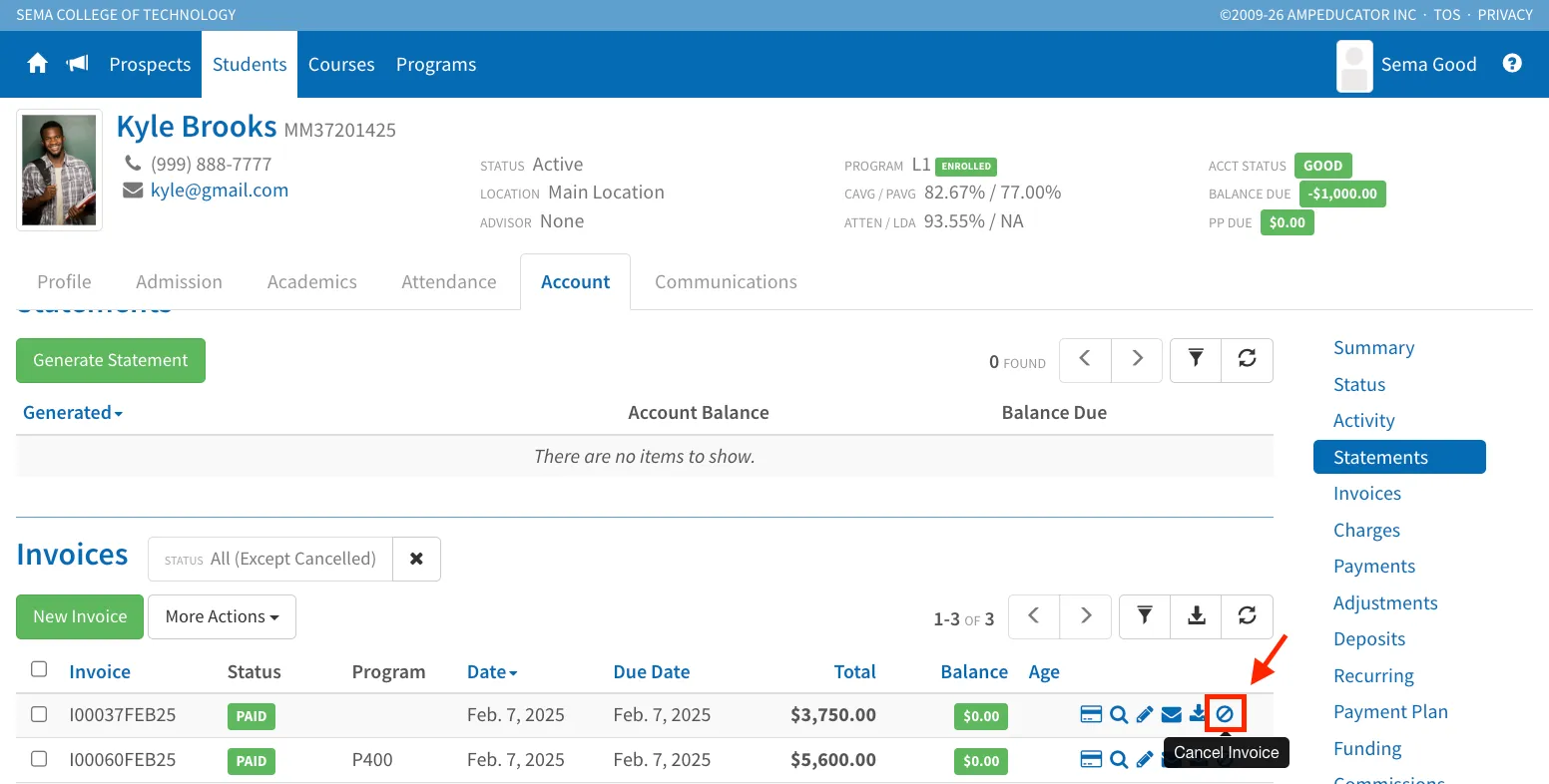The height and width of the screenshot is (784, 1549).
Task: View invoice I00060FEB25 with magnifier icon
Action: 1119,759
